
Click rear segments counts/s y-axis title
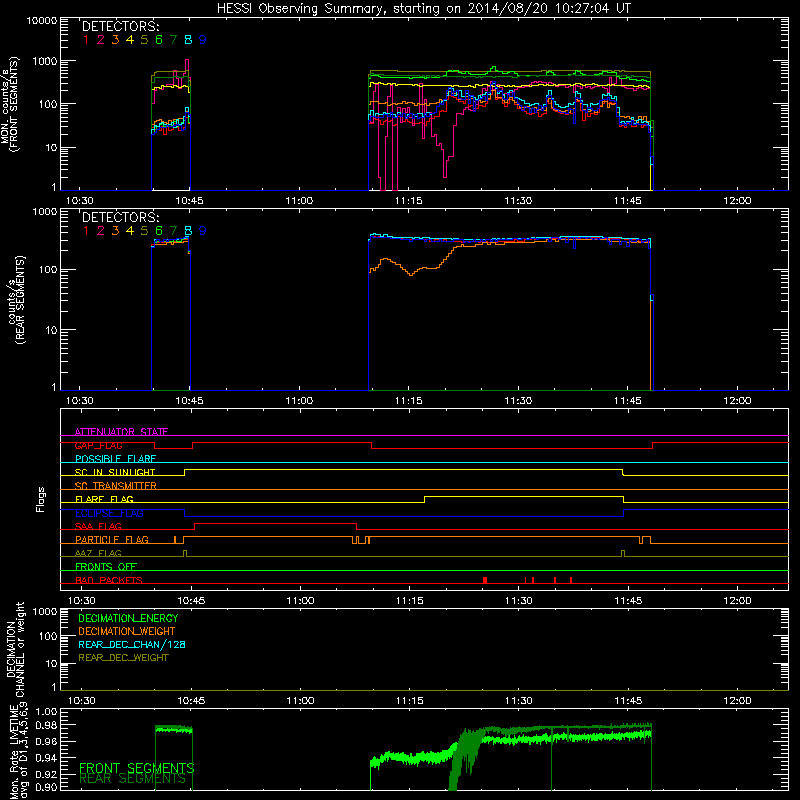click(16, 300)
